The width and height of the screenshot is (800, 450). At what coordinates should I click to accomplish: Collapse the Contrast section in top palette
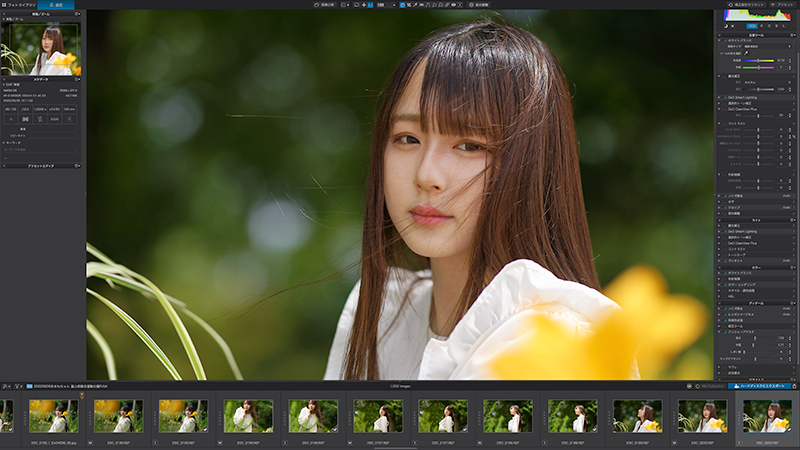719,123
